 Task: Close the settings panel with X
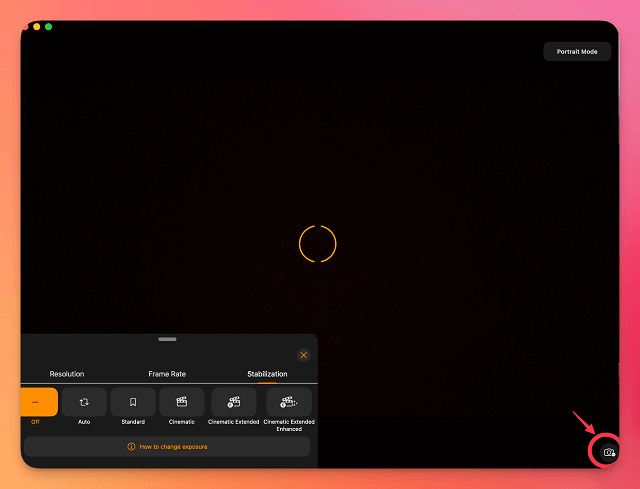304,355
